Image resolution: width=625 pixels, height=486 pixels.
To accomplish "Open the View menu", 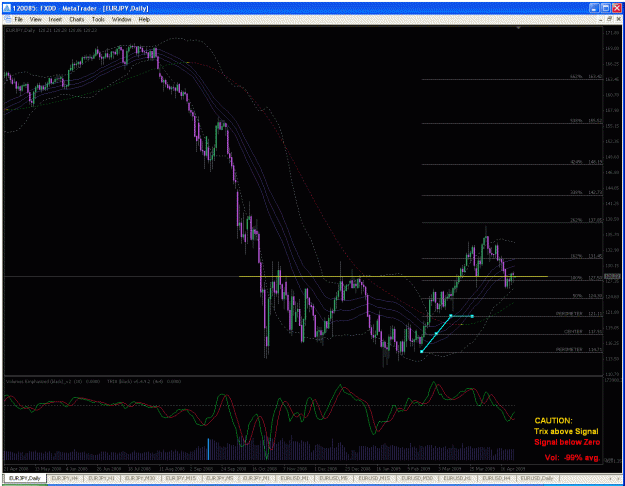I will tap(35, 19).
